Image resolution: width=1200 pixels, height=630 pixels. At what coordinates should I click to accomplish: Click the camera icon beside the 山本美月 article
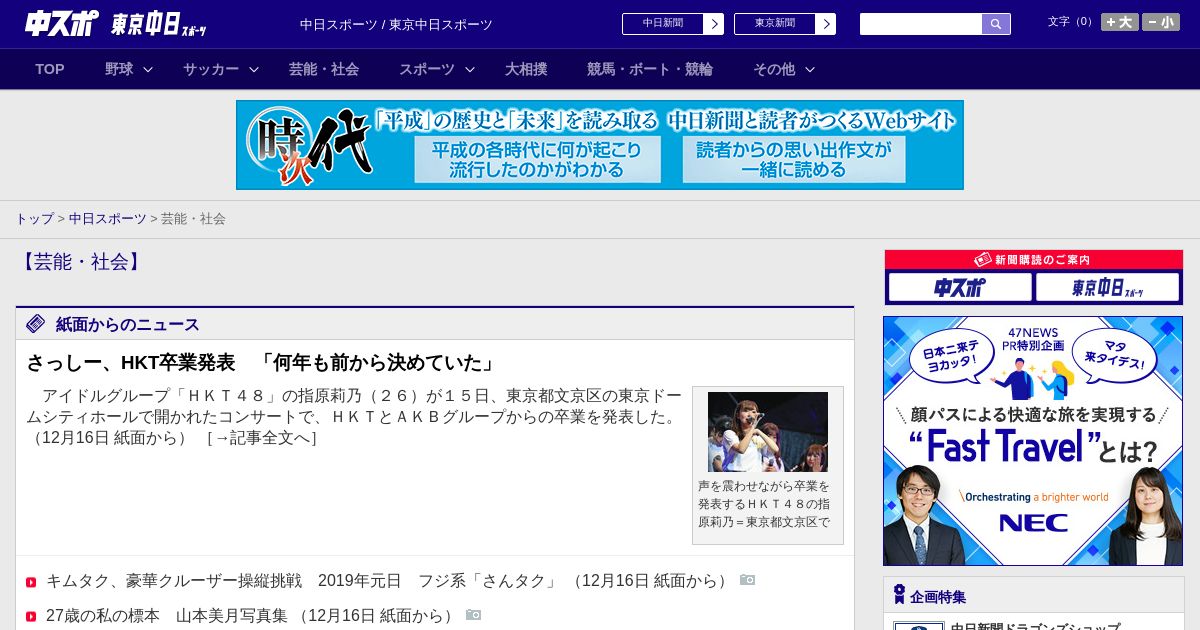point(473,615)
